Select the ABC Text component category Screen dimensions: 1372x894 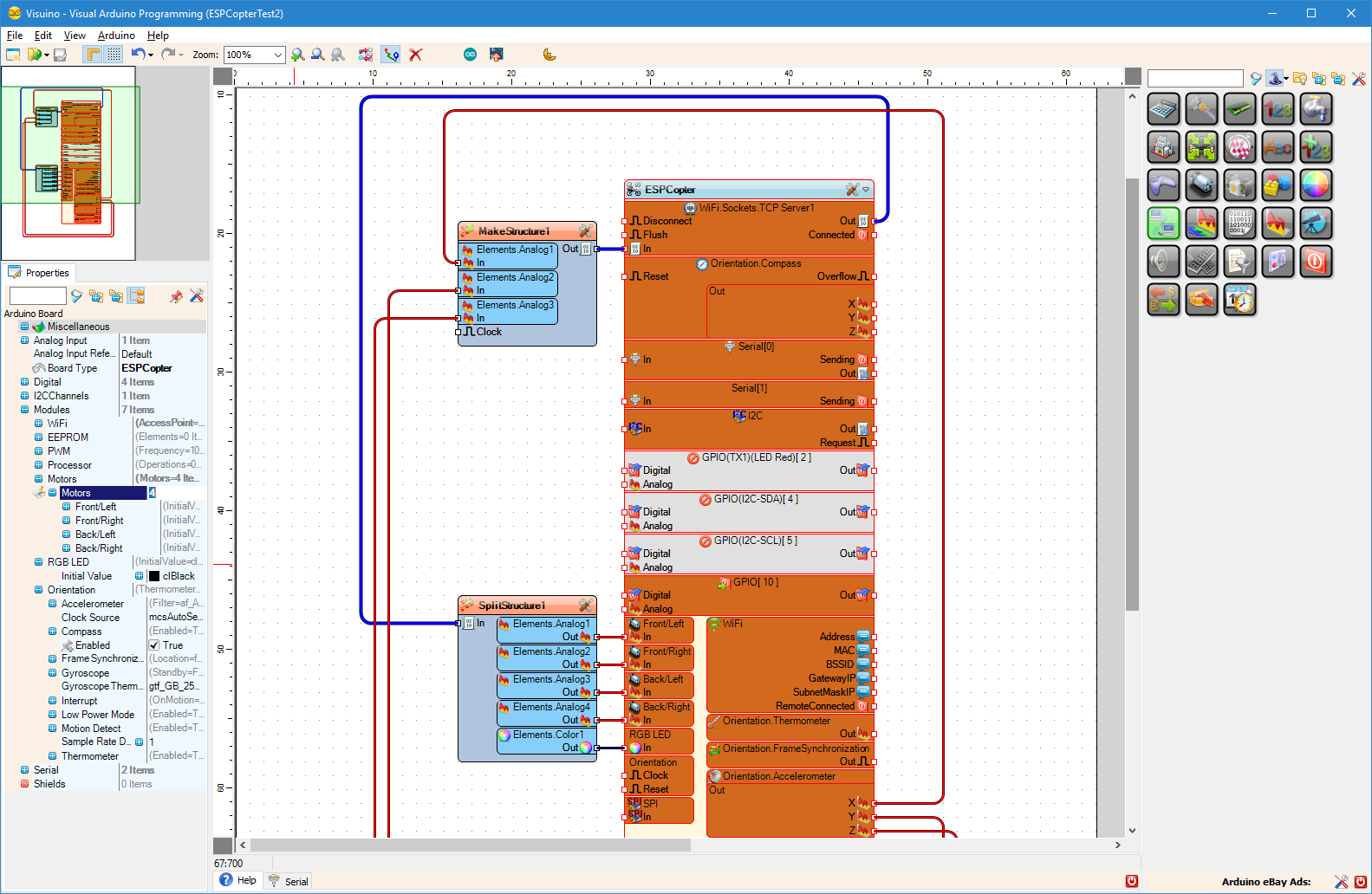click(1278, 147)
